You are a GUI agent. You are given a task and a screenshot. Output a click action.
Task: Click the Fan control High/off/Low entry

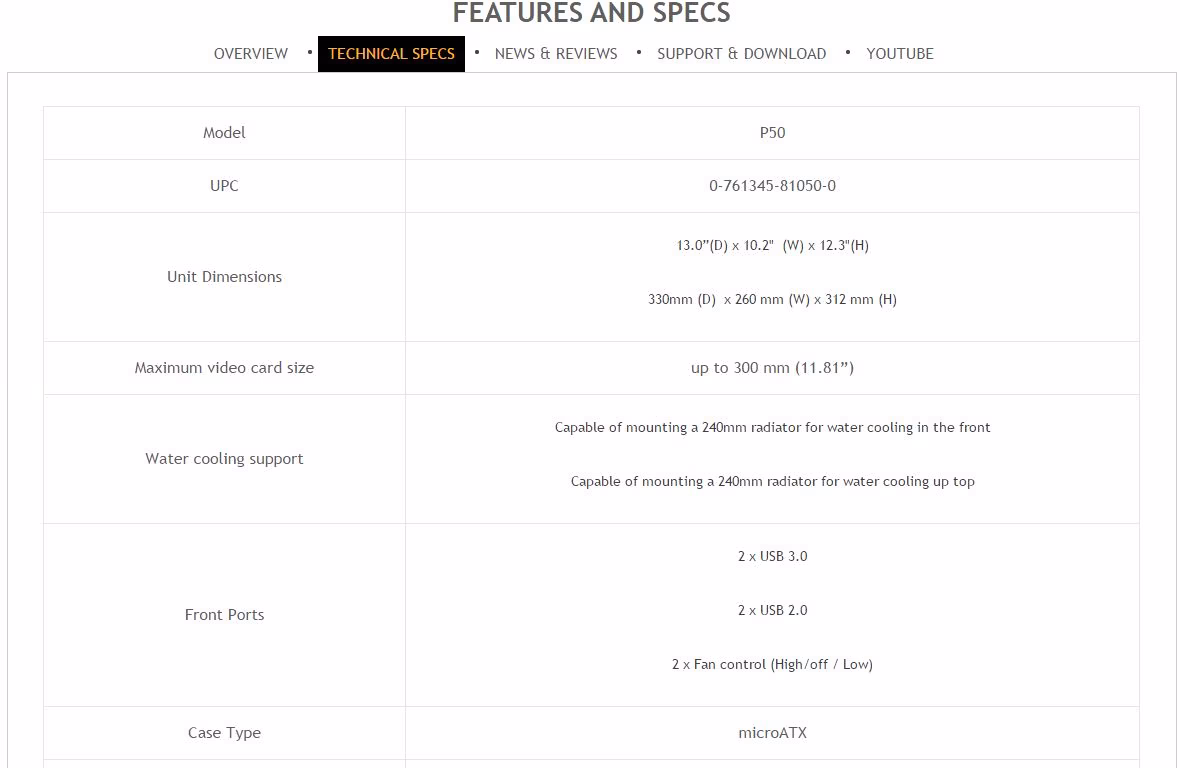[x=772, y=664]
